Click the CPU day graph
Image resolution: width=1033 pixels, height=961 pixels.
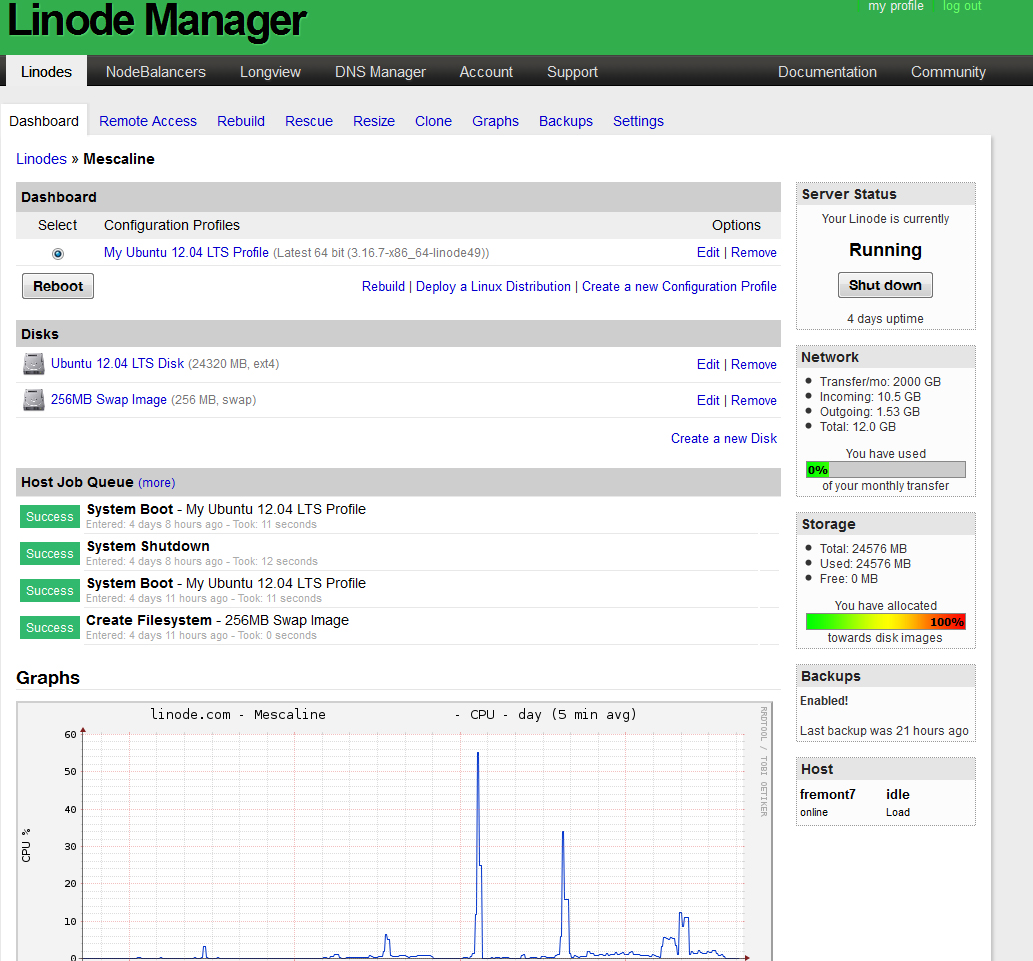[x=394, y=831]
